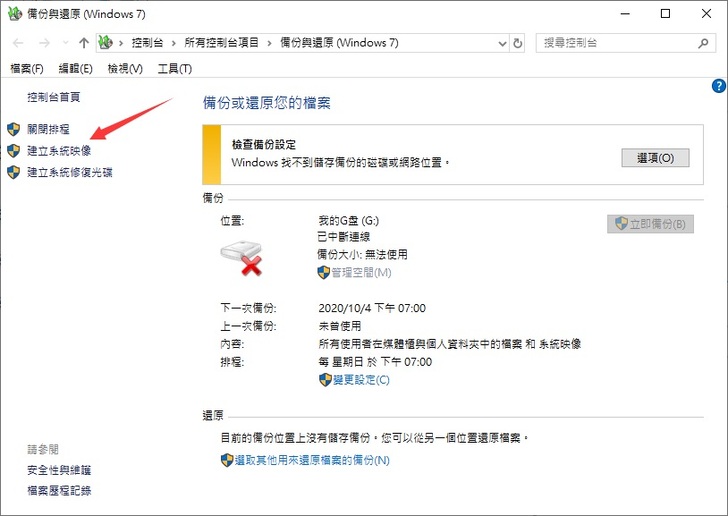Viewport: 728px width, 516px height.
Task: Expand chevron after 控制台 breadcrumb
Action: coord(174,44)
